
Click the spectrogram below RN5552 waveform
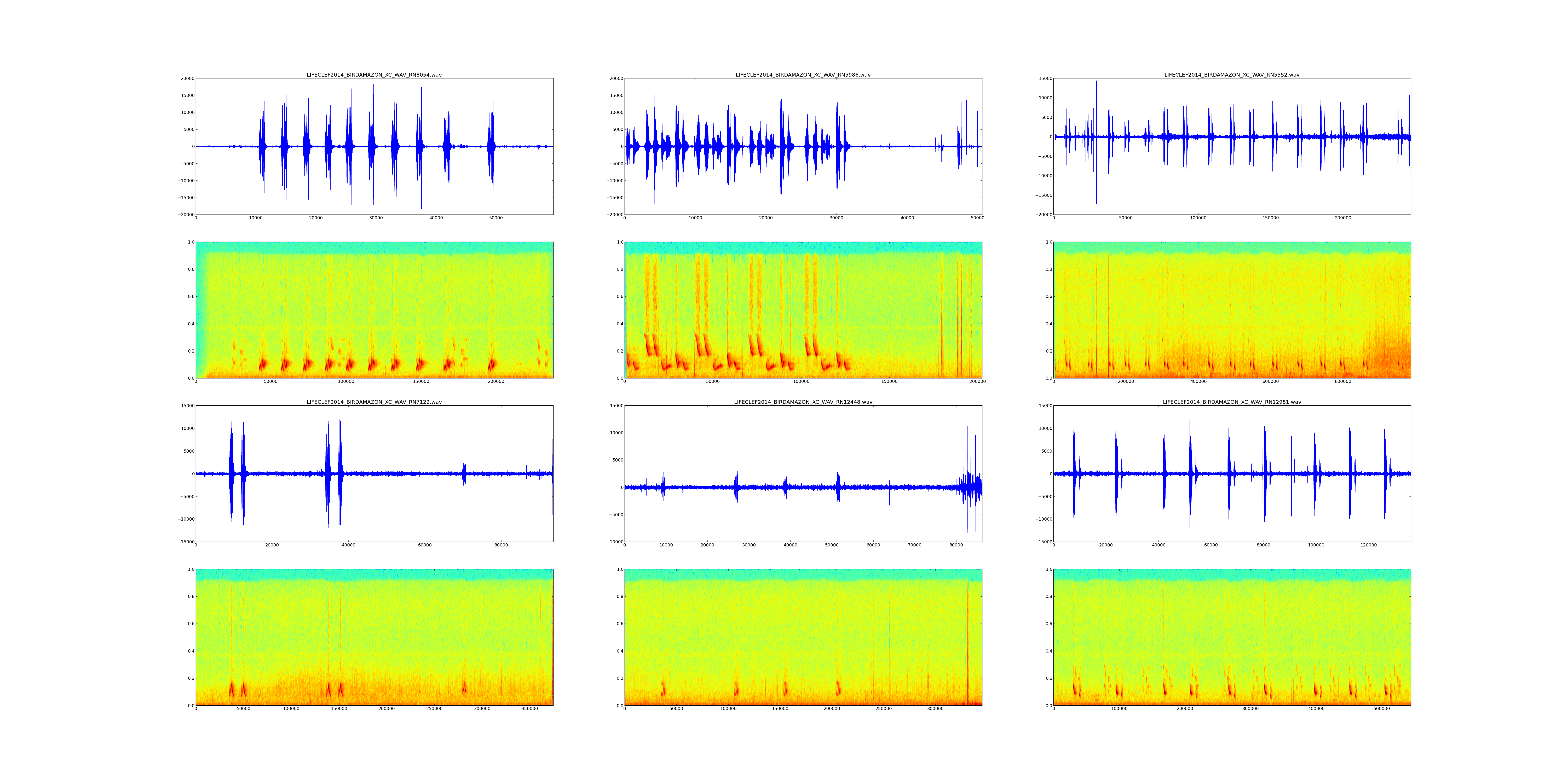coord(1231,310)
